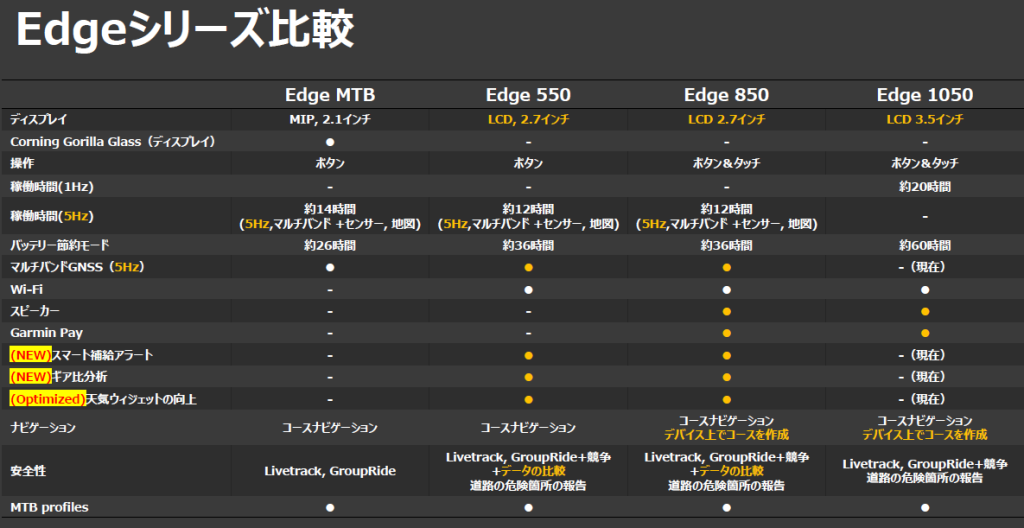Click the スピーカー yellow dot for Edge 1050
The height and width of the screenshot is (528, 1024).
click(925, 311)
